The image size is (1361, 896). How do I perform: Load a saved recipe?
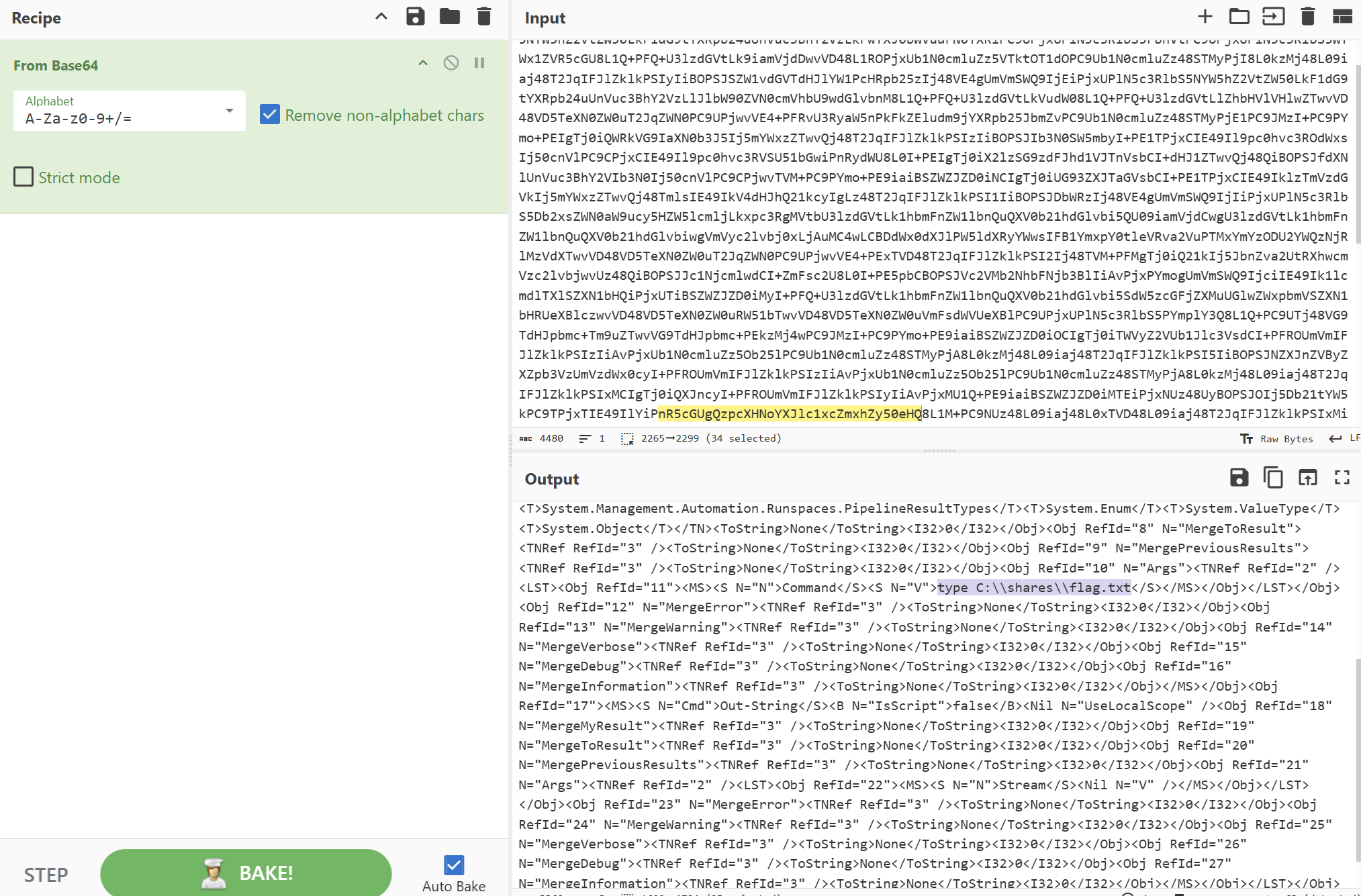[449, 17]
